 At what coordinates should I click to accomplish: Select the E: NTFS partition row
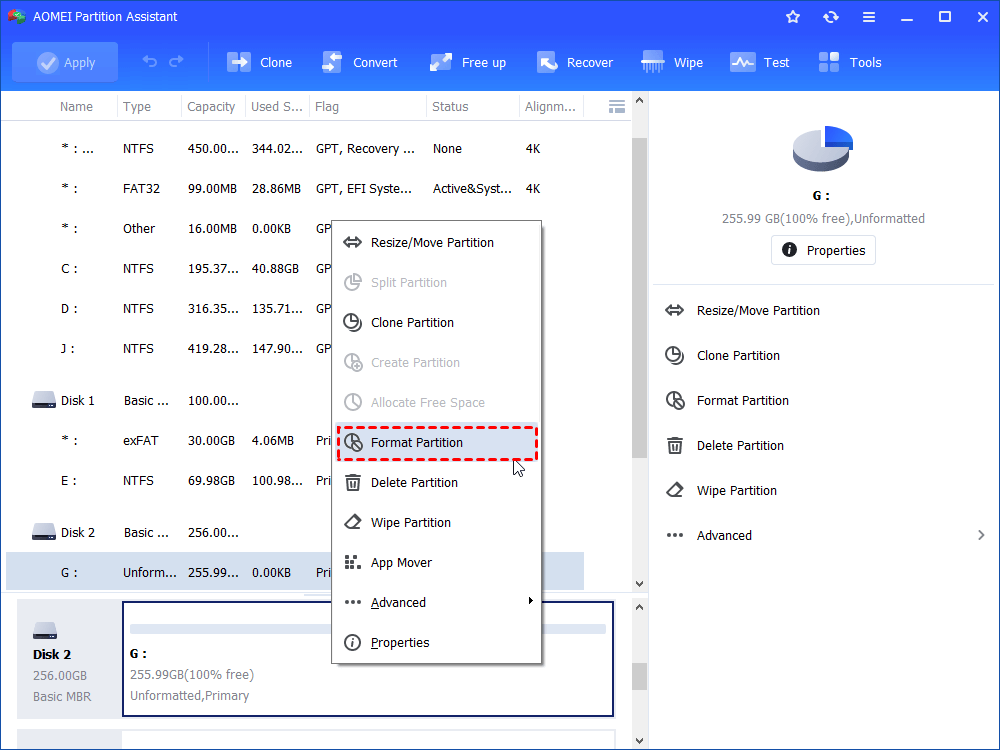(x=295, y=481)
